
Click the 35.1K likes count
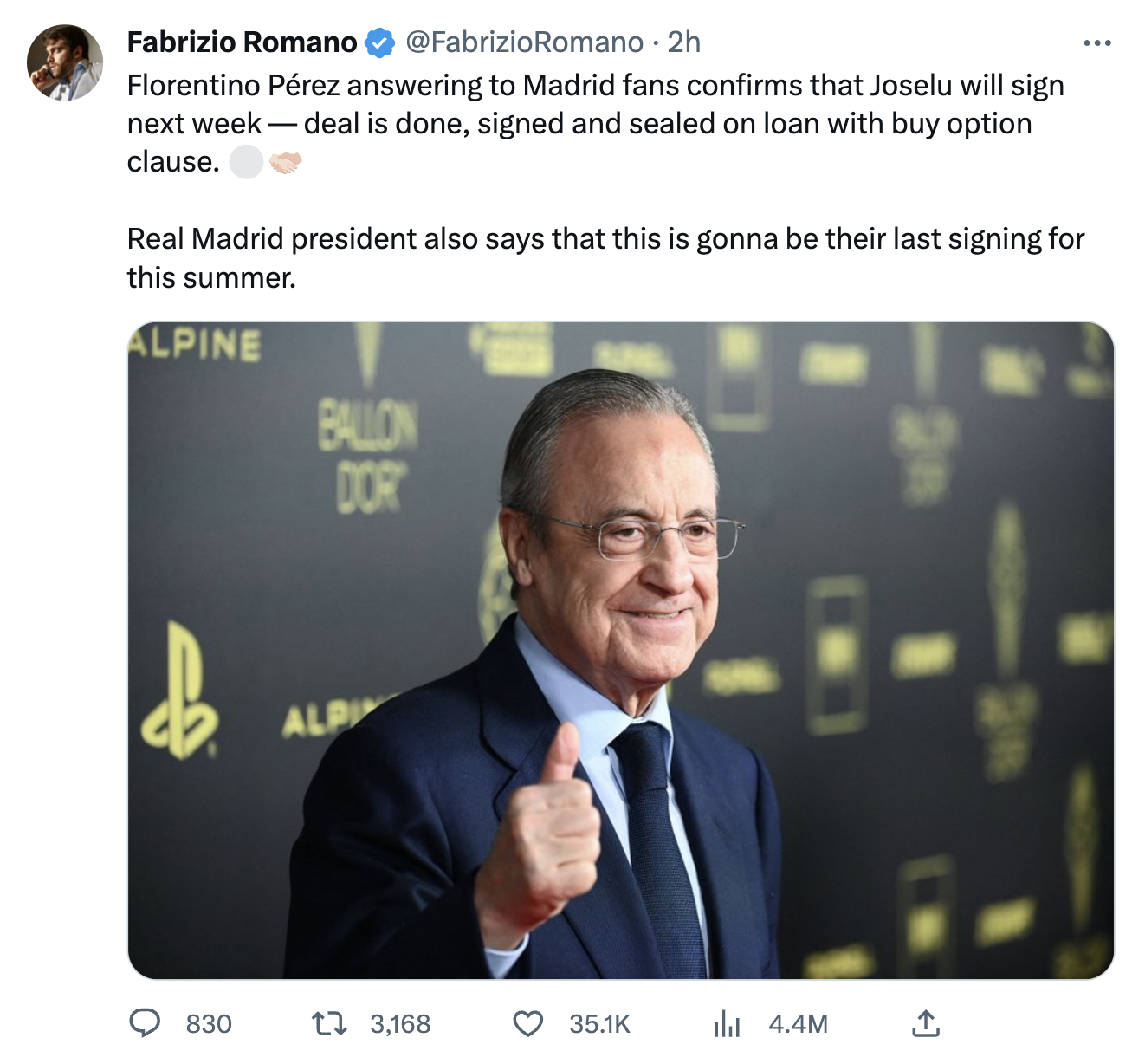[599, 1024]
